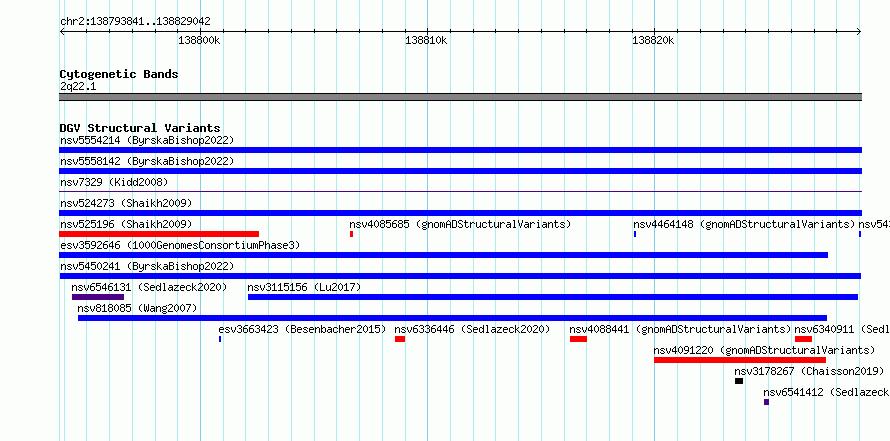Screen dimensions: 890x441
Task: Click the 138820k ruler label
Action: click(653, 40)
